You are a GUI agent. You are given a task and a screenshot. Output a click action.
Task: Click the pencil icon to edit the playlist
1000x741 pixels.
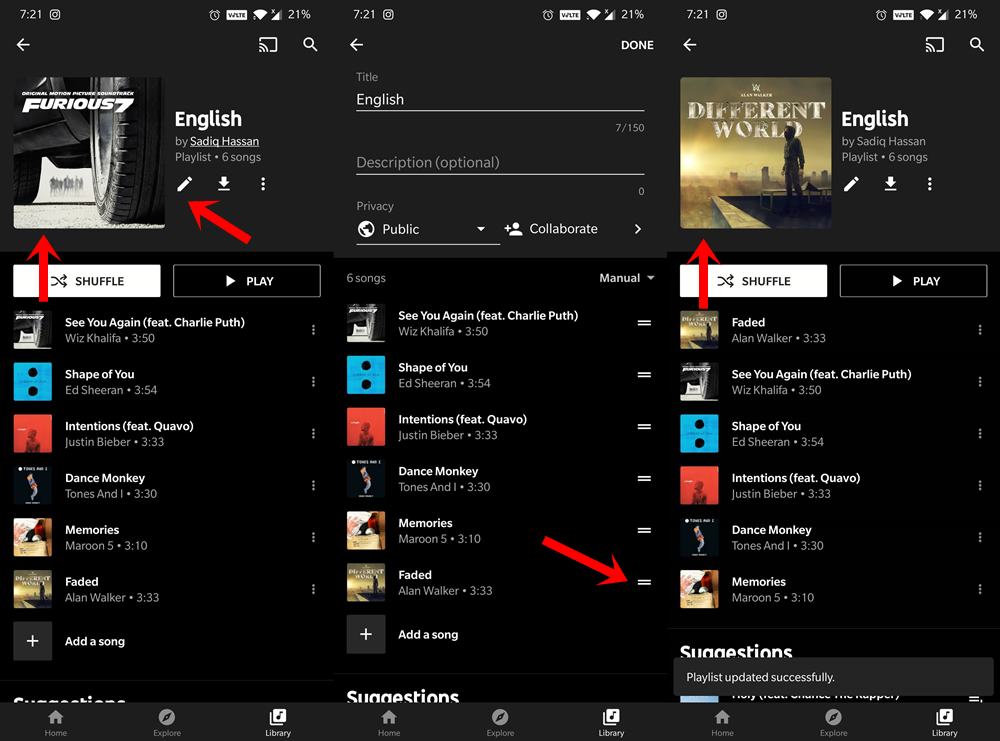184,184
